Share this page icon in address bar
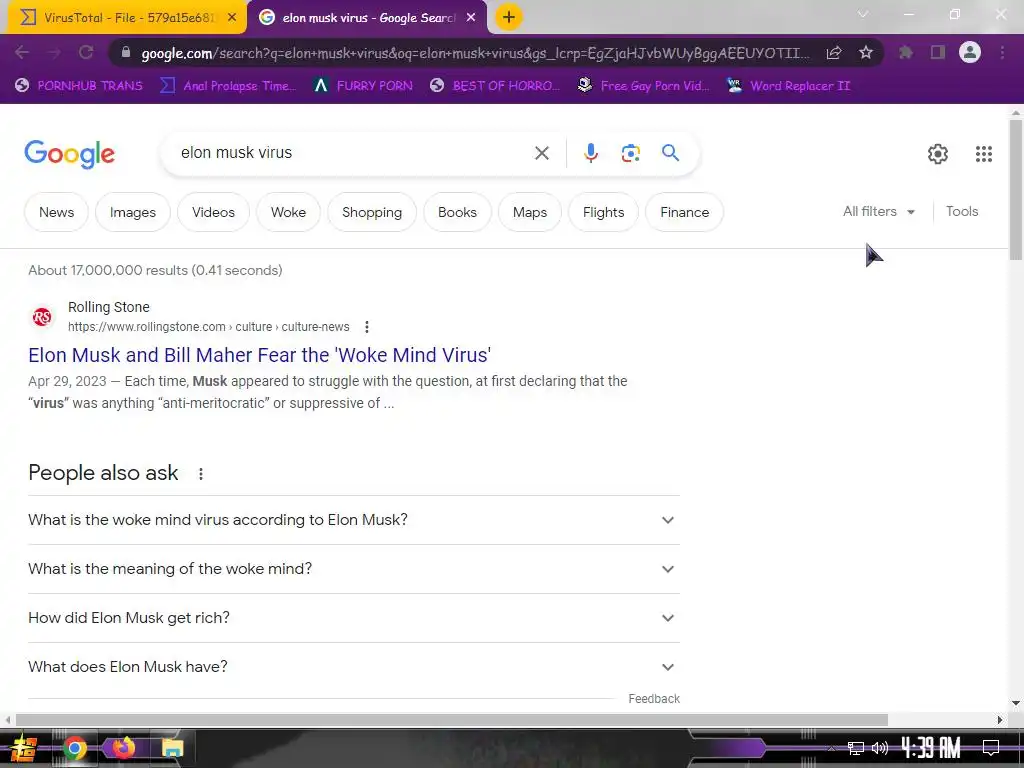Viewport: 1024px width, 768px height. pos(833,53)
